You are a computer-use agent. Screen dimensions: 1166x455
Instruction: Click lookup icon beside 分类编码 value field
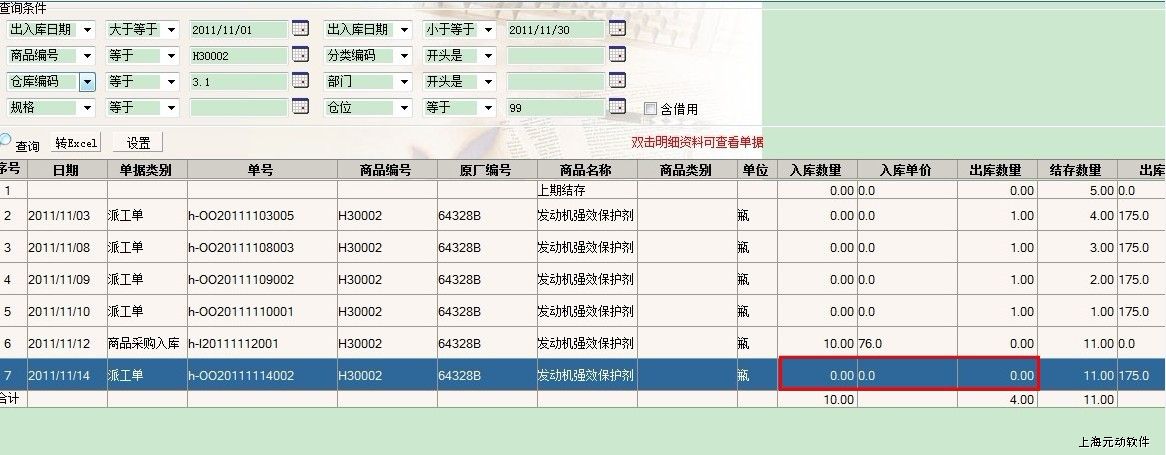tap(617, 56)
